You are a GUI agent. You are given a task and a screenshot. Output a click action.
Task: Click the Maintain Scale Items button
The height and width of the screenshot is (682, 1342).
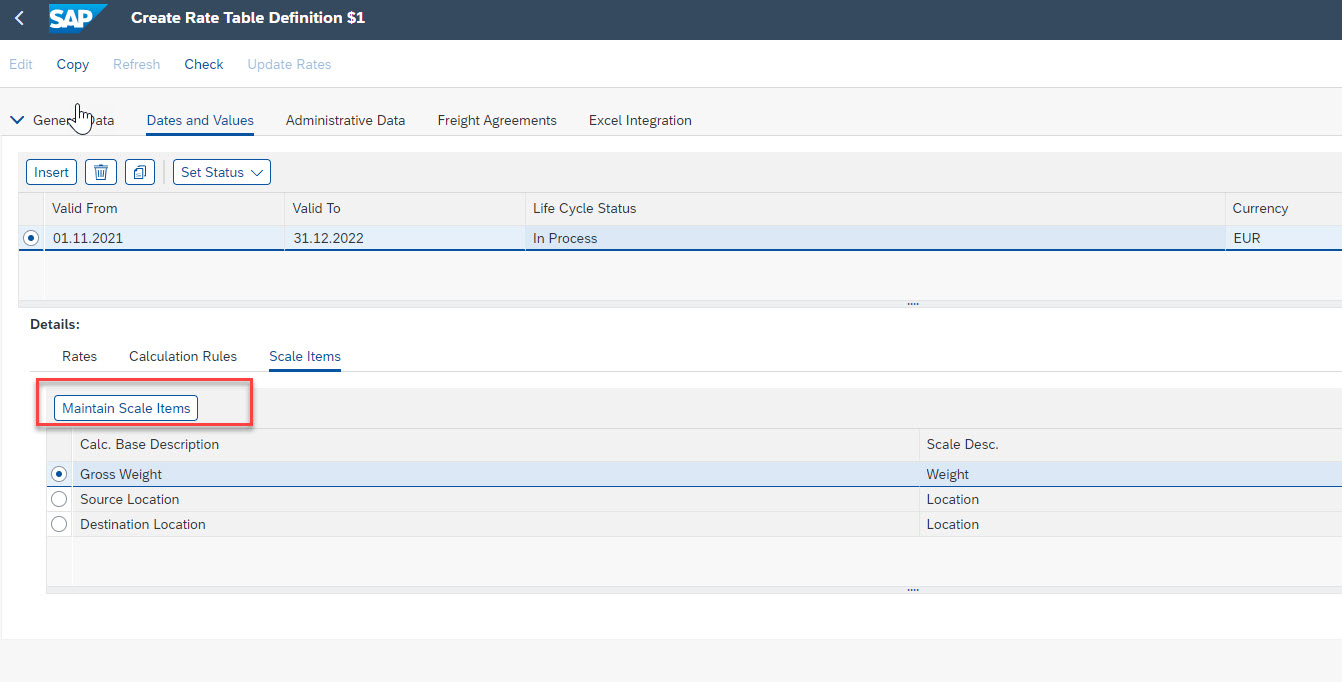(x=126, y=408)
